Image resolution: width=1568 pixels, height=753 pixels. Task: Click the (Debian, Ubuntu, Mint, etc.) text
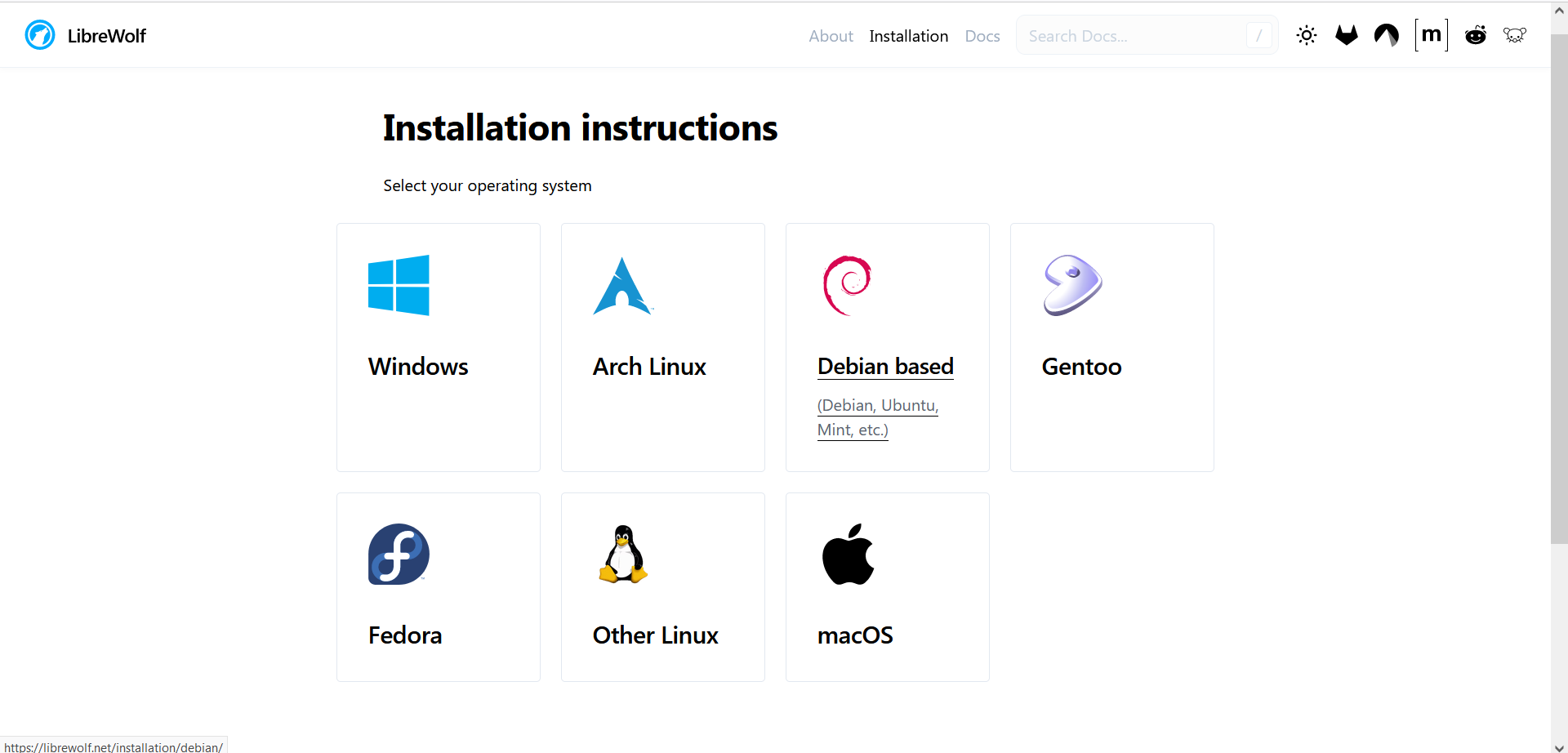click(878, 417)
